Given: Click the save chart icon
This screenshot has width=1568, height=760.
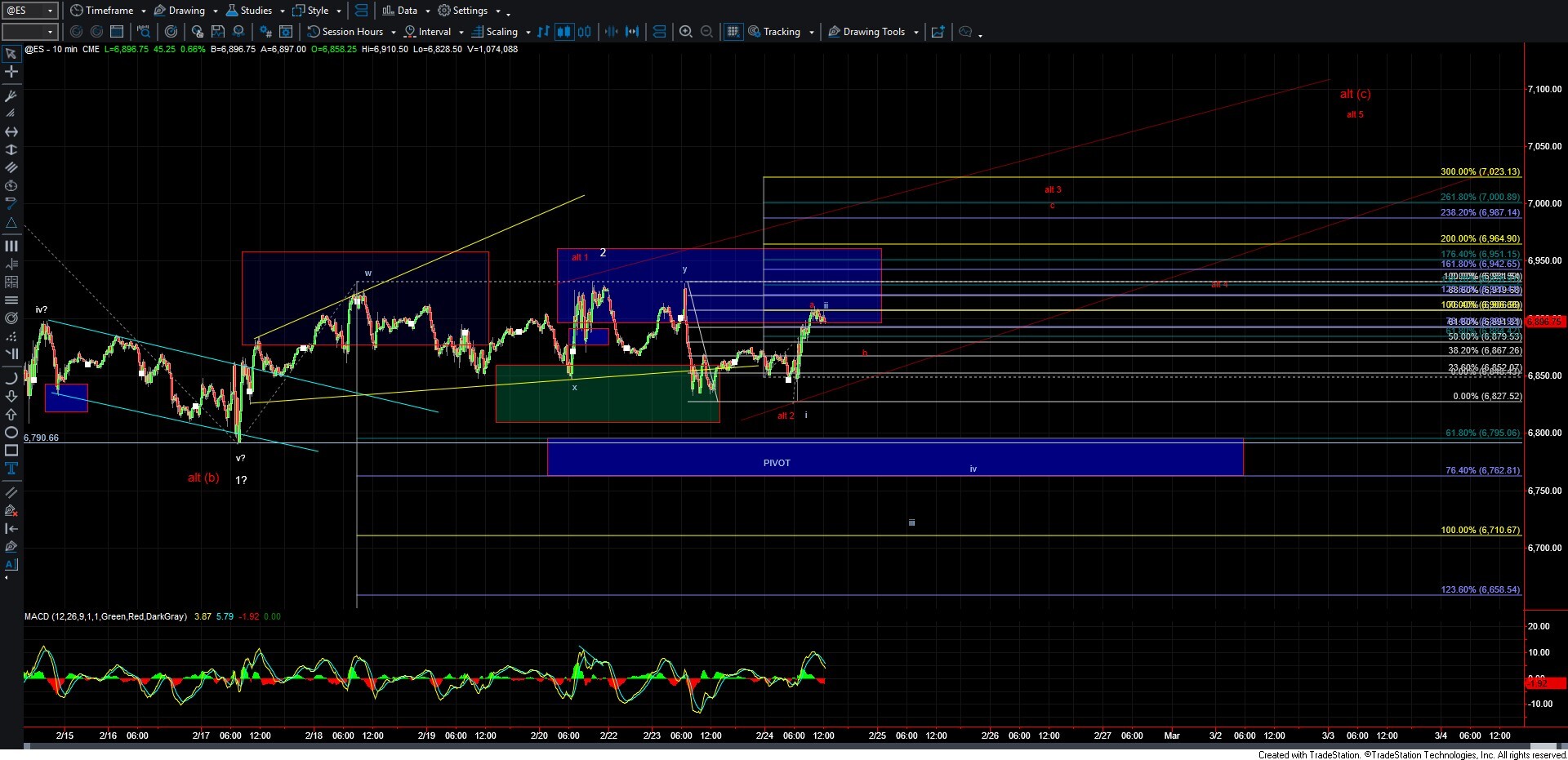Looking at the screenshot, I should coord(217,32).
